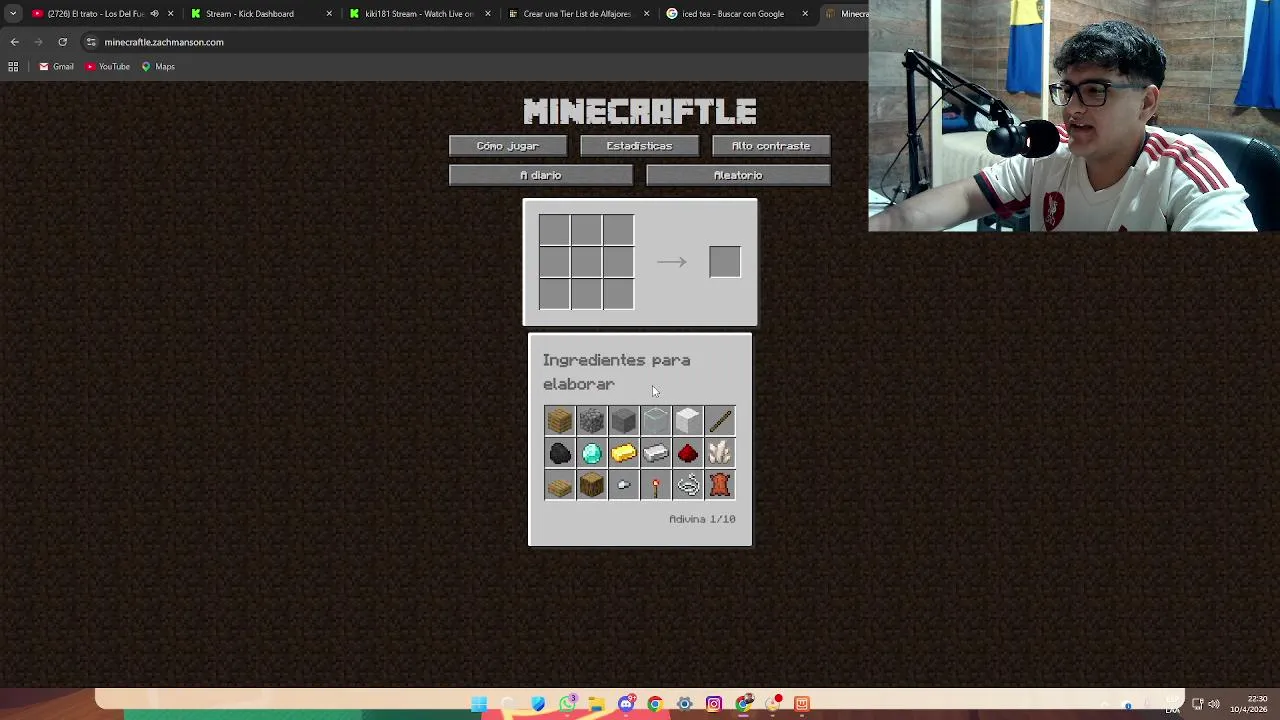
Task: Pick the redstone dust ingredient
Action: (687, 453)
